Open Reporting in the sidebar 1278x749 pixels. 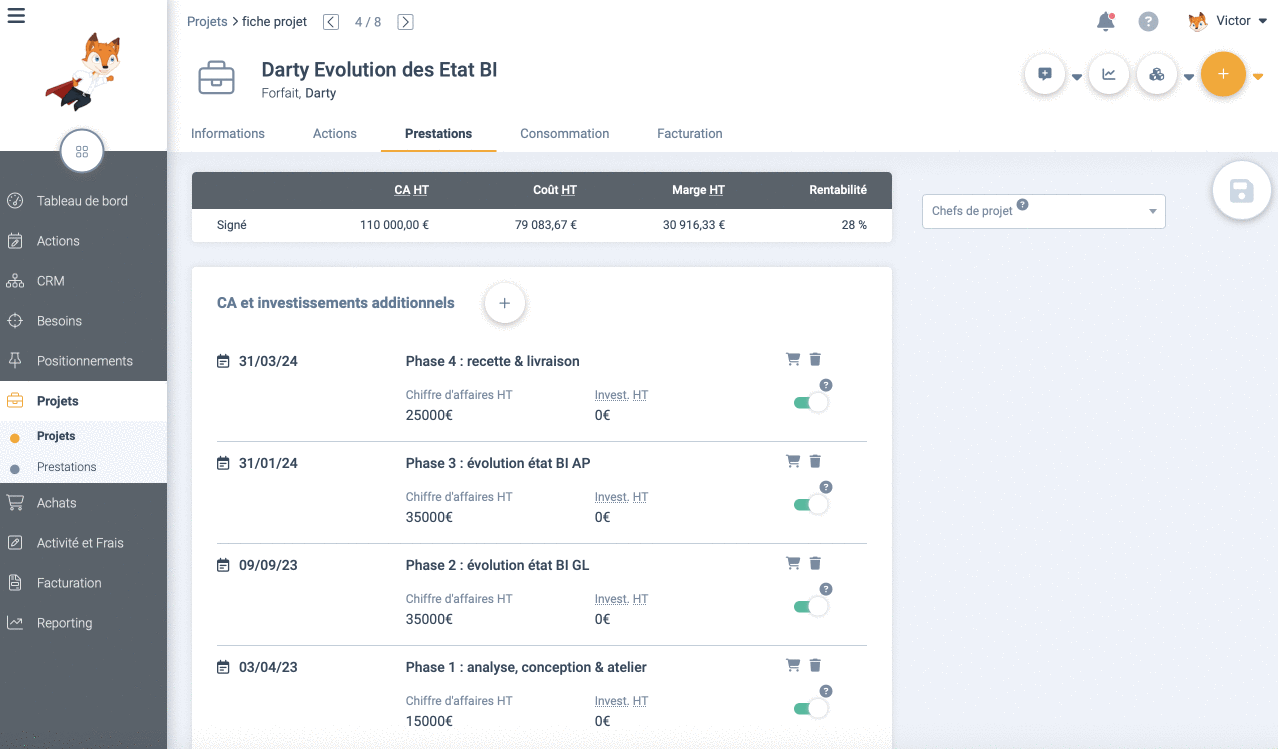(x=83, y=623)
